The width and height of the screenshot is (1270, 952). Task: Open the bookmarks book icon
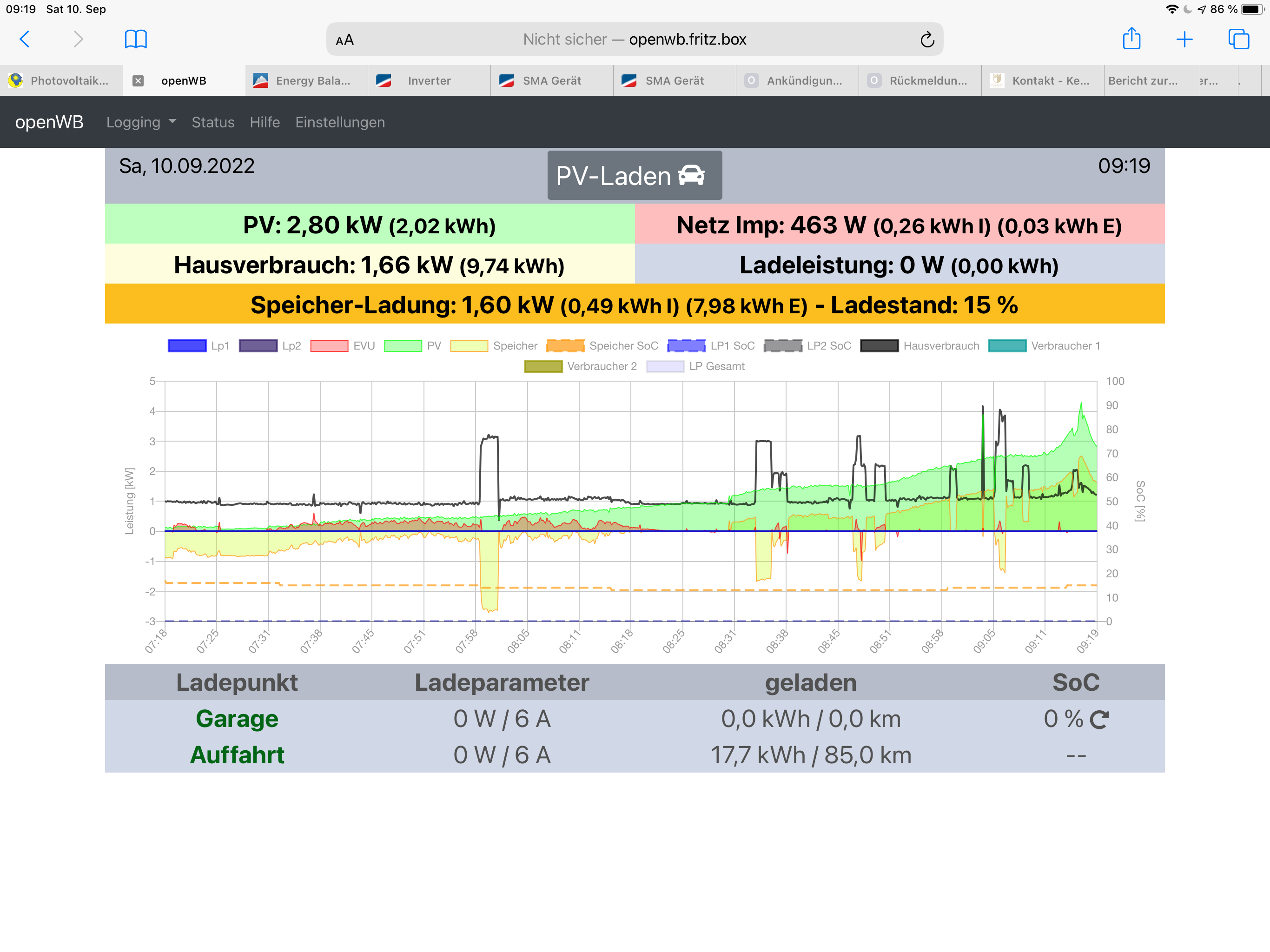pos(135,39)
